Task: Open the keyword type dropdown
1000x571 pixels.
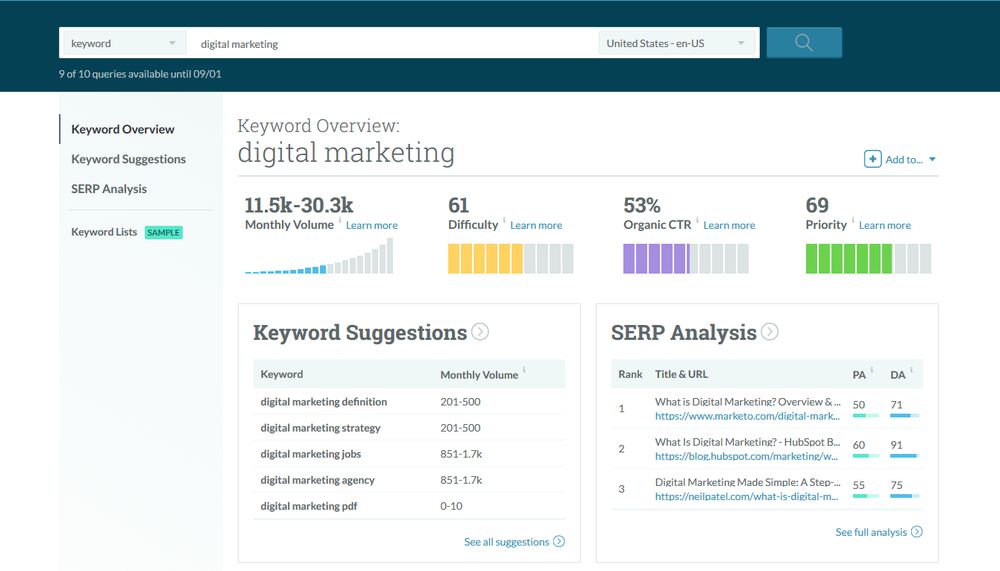Action: (125, 43)
